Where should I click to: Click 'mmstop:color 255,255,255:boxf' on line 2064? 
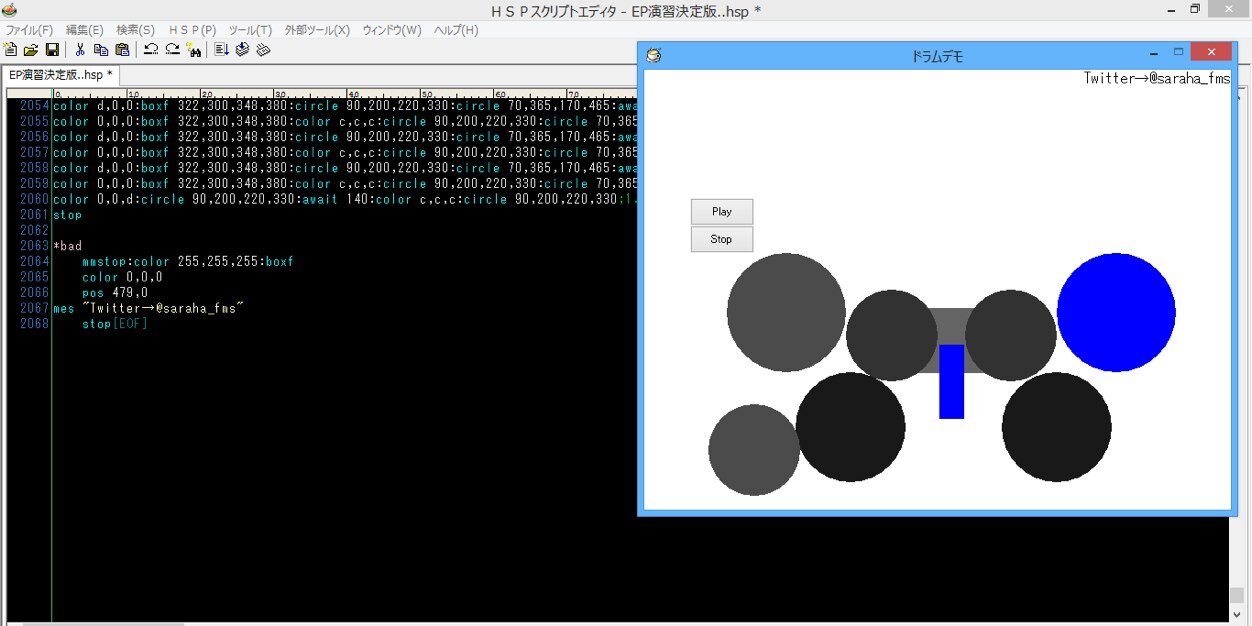coord(188,262)
